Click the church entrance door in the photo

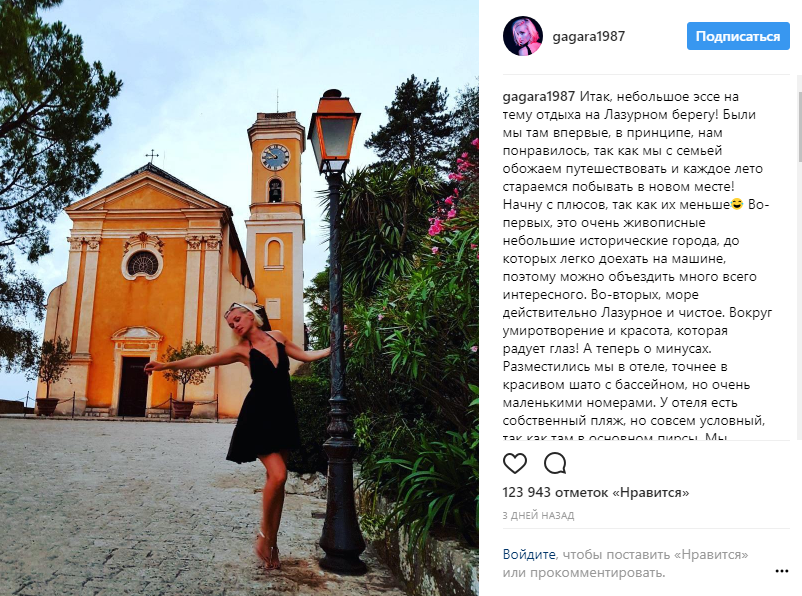pos(134,386)
